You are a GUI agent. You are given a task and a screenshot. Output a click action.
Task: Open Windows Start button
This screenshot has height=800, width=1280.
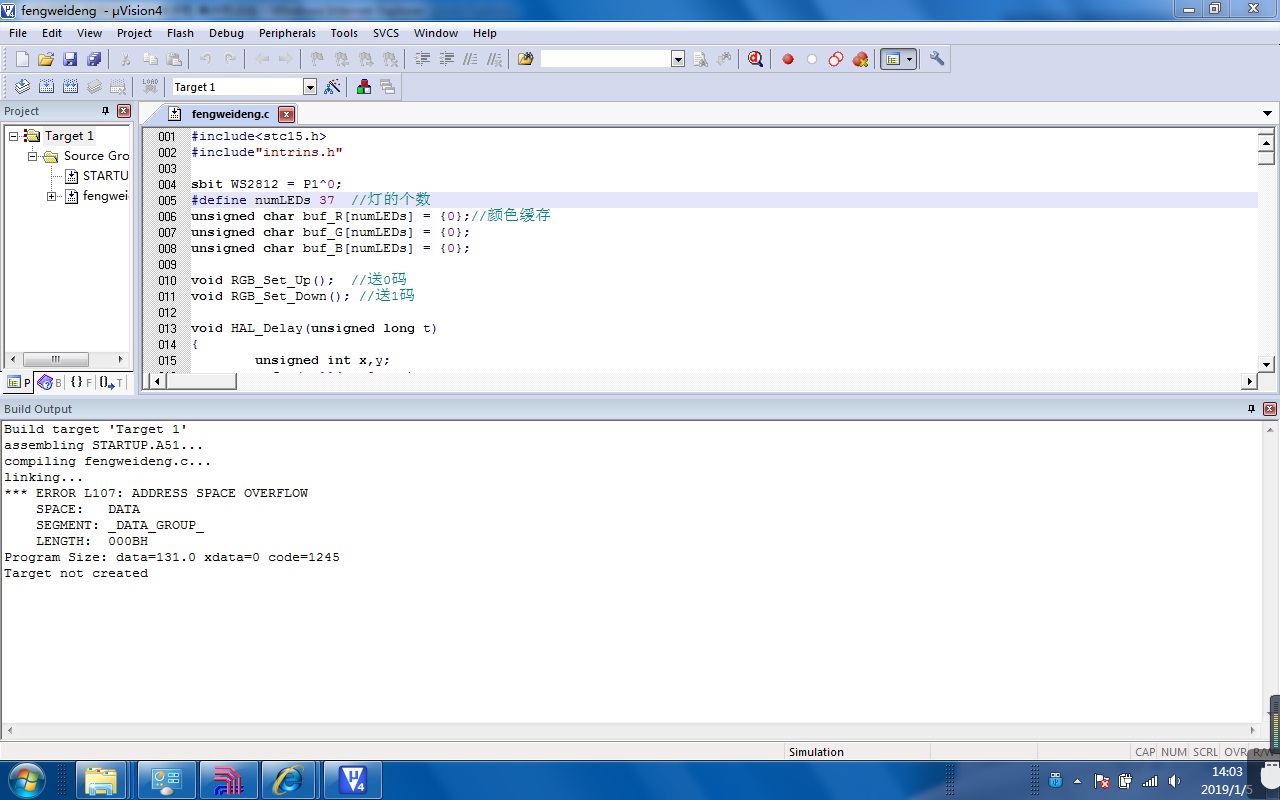(x=26, y=780)
